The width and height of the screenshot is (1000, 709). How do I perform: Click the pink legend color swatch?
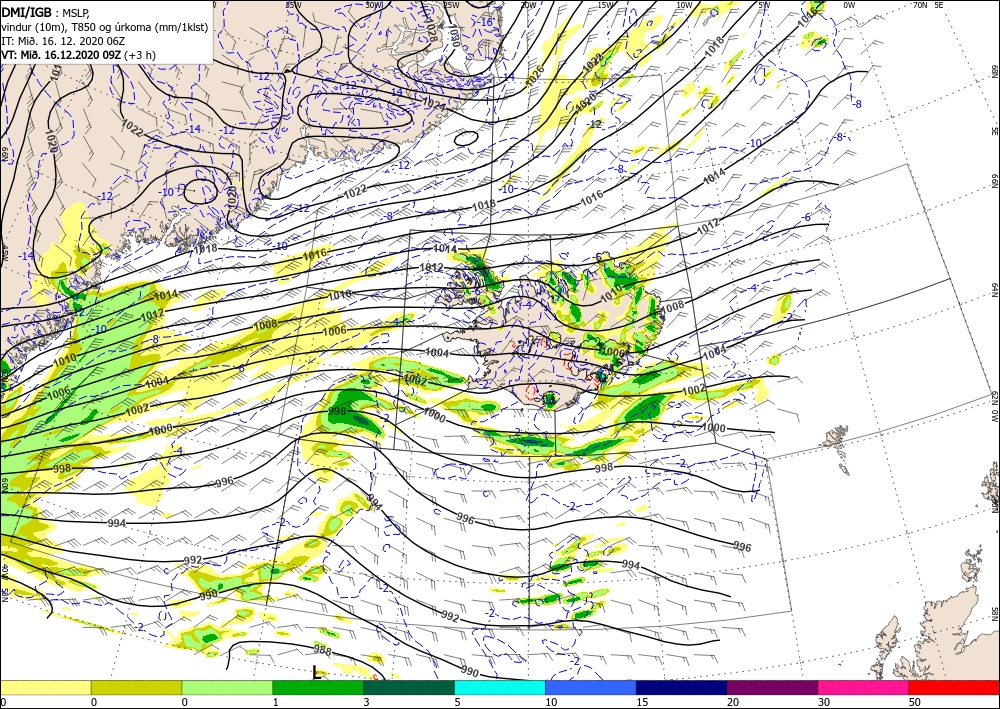[x=864, y=687]
